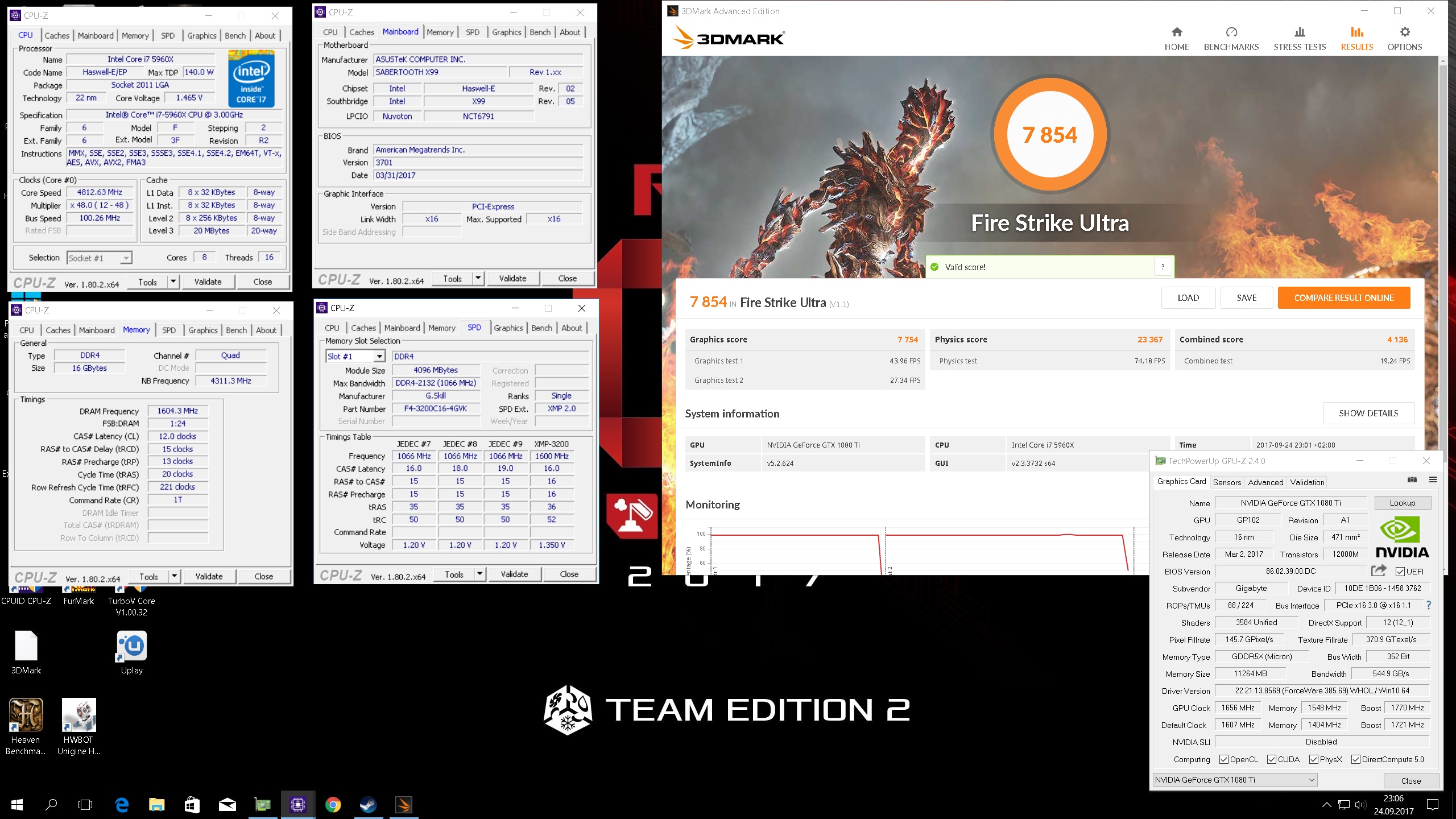Image resolution: width=1456 pixels, height=819 pixels.
Task: Open 3DMark file on desktop
Action: [26, 652]
